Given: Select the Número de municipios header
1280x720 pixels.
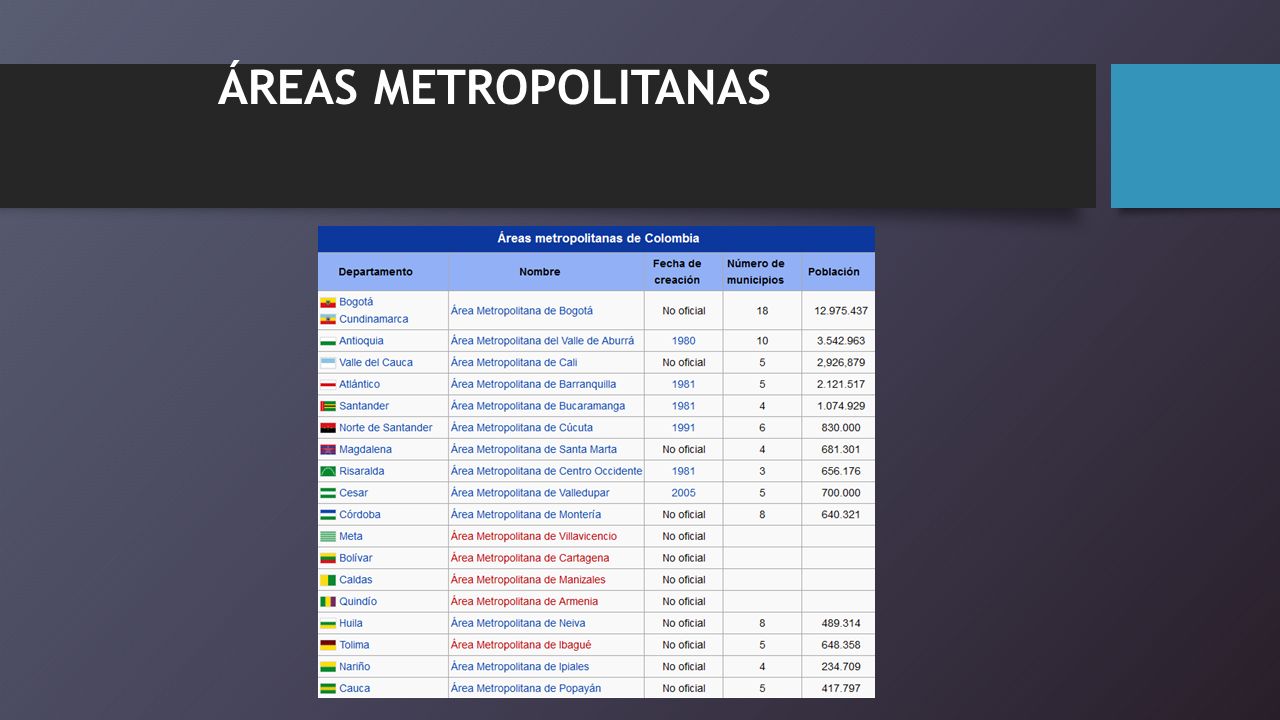Looking at the screenshot, I should click(x=756, y=272).
